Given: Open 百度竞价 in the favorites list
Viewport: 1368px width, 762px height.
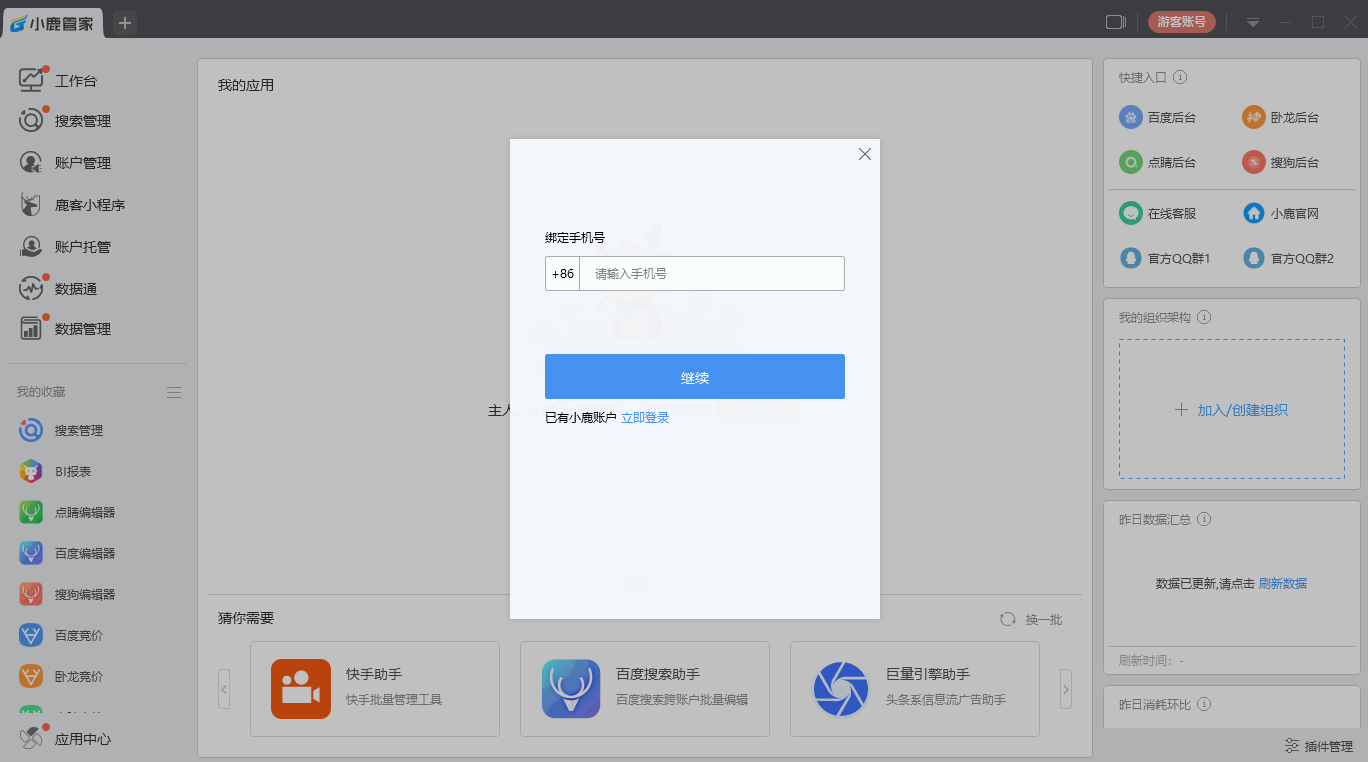Looking at the screenshot, I should click(x=62, y=635).
